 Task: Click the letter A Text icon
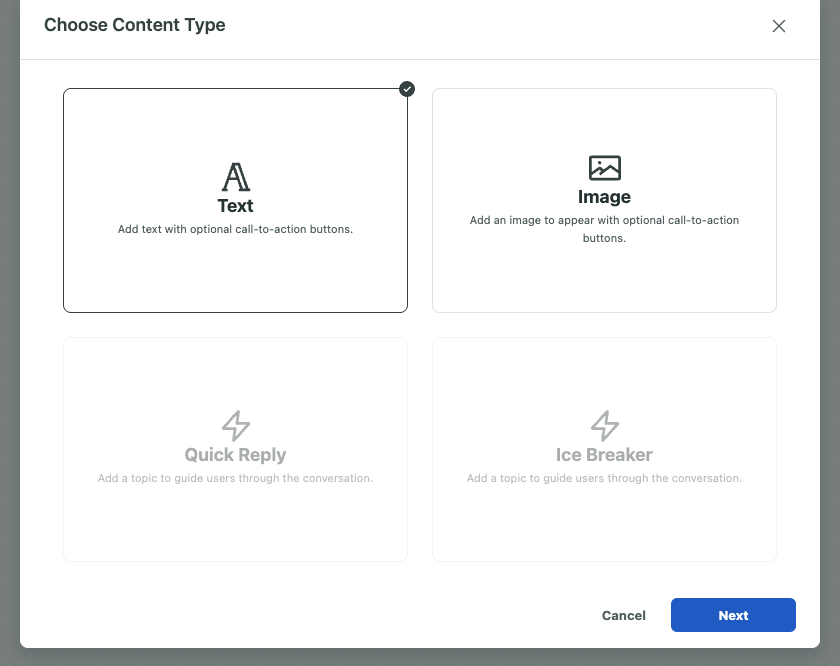(x=236, y=177)
